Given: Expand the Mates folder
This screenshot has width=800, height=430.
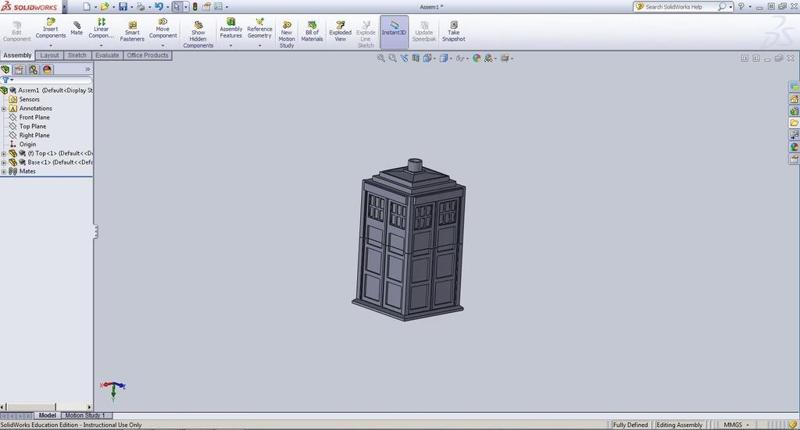Looking at the screenshot, I should 4,171.
